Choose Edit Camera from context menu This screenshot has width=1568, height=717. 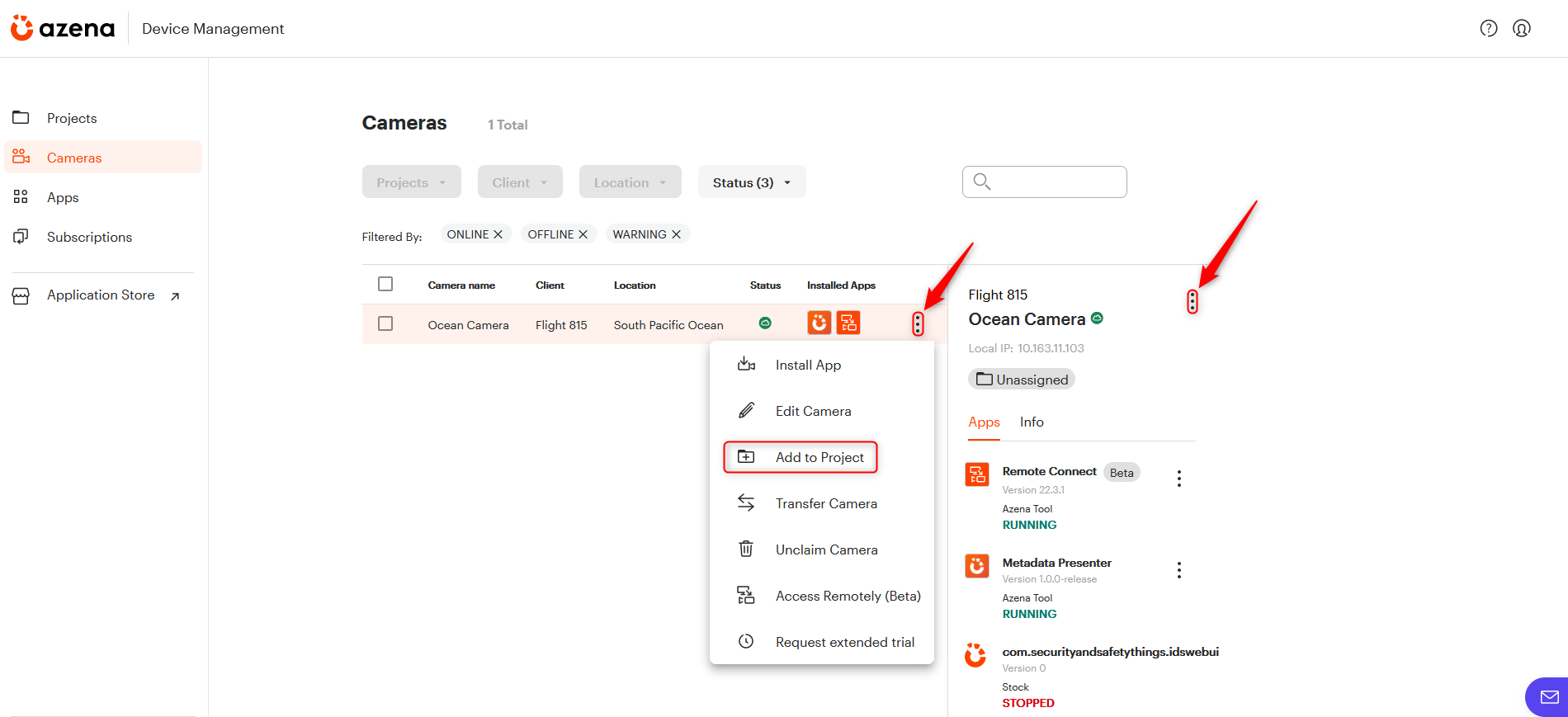pyautogui.click(x=822, y=411)
